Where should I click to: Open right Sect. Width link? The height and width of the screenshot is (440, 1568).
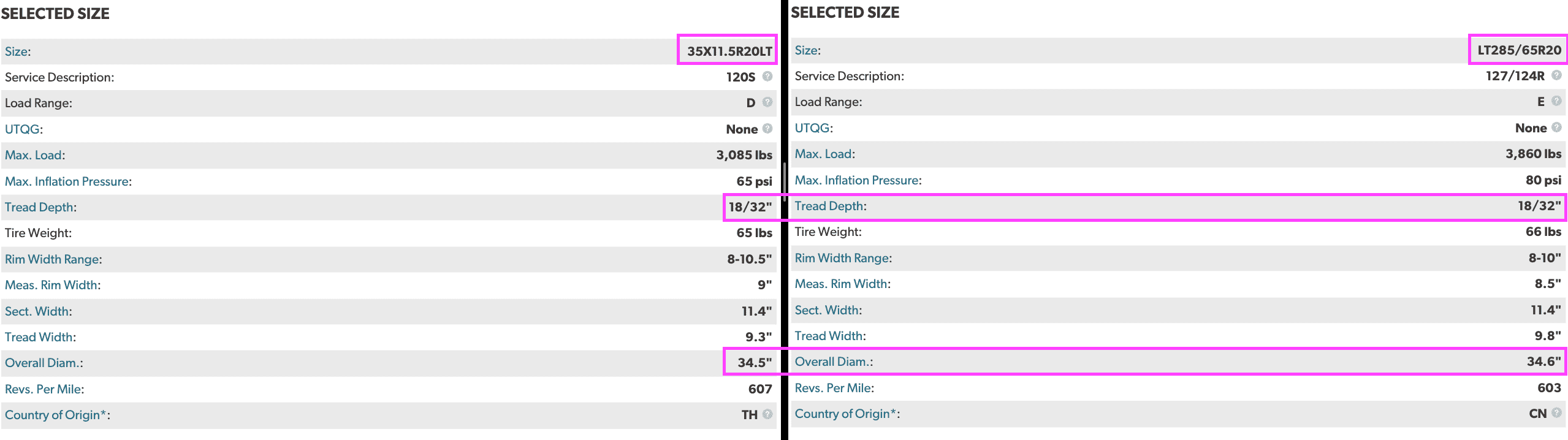(827, 310)
